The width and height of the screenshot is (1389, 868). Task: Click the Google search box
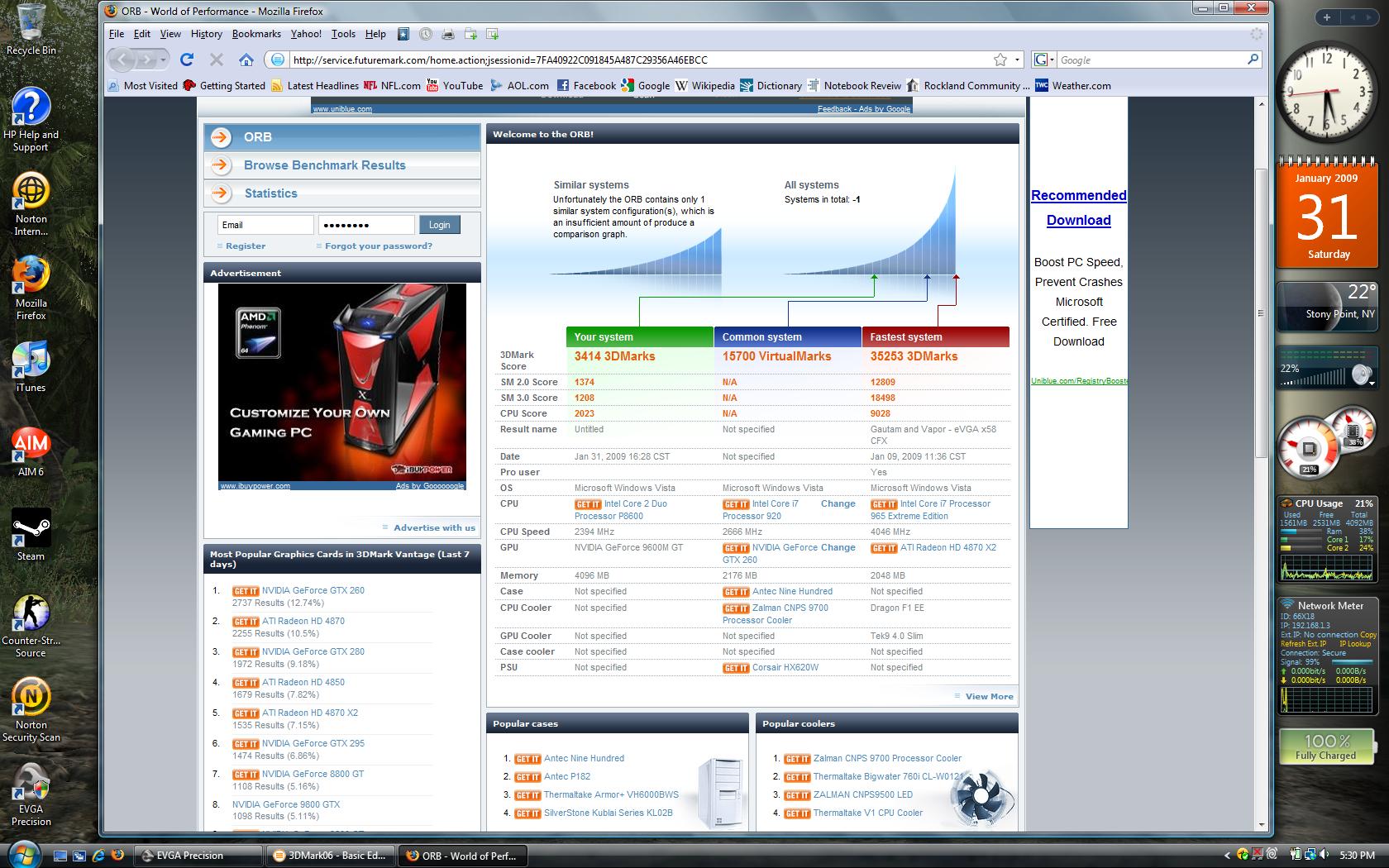(x=1150, y=60)
